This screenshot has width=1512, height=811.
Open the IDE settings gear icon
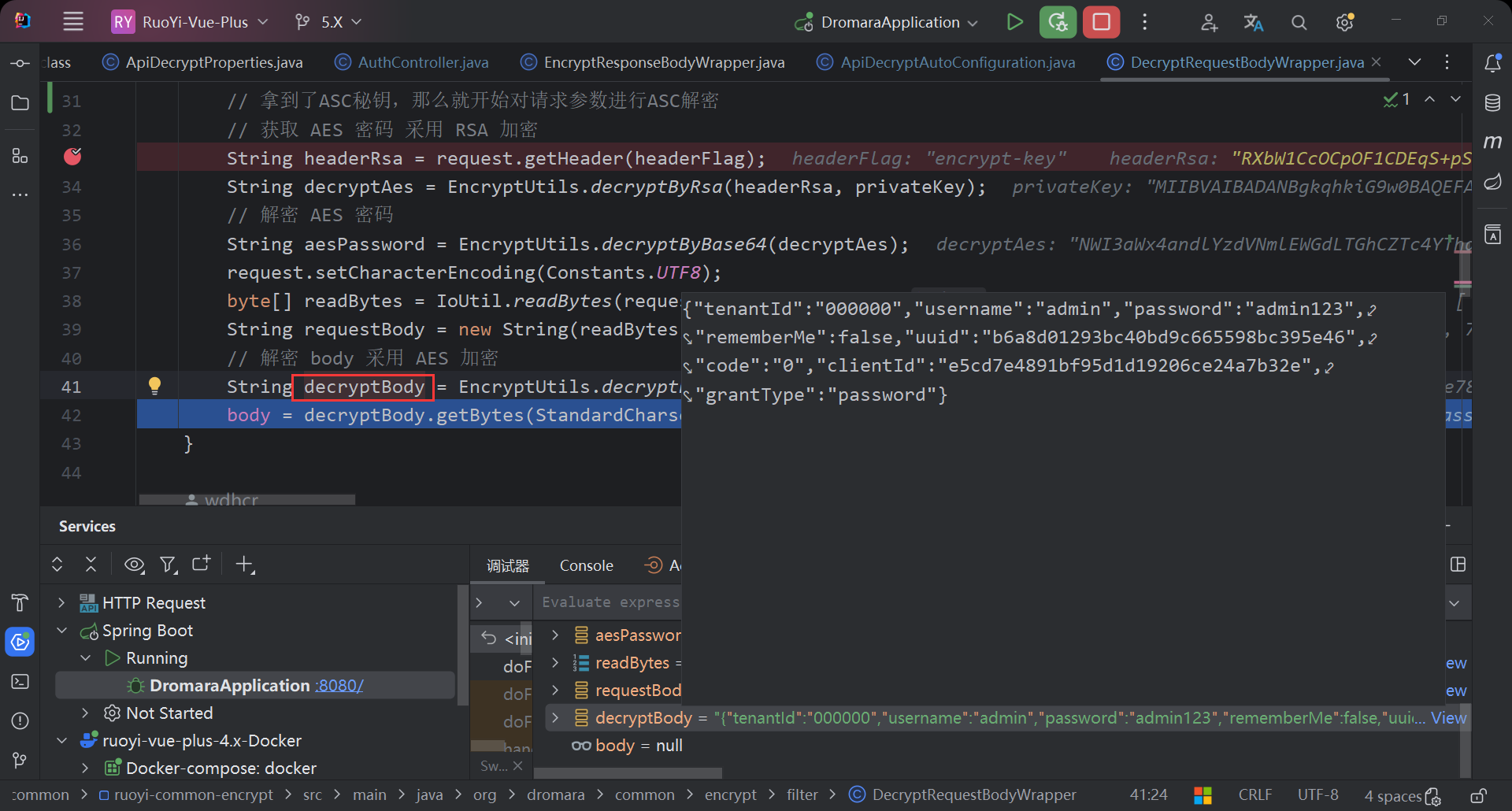point(1344,23)
